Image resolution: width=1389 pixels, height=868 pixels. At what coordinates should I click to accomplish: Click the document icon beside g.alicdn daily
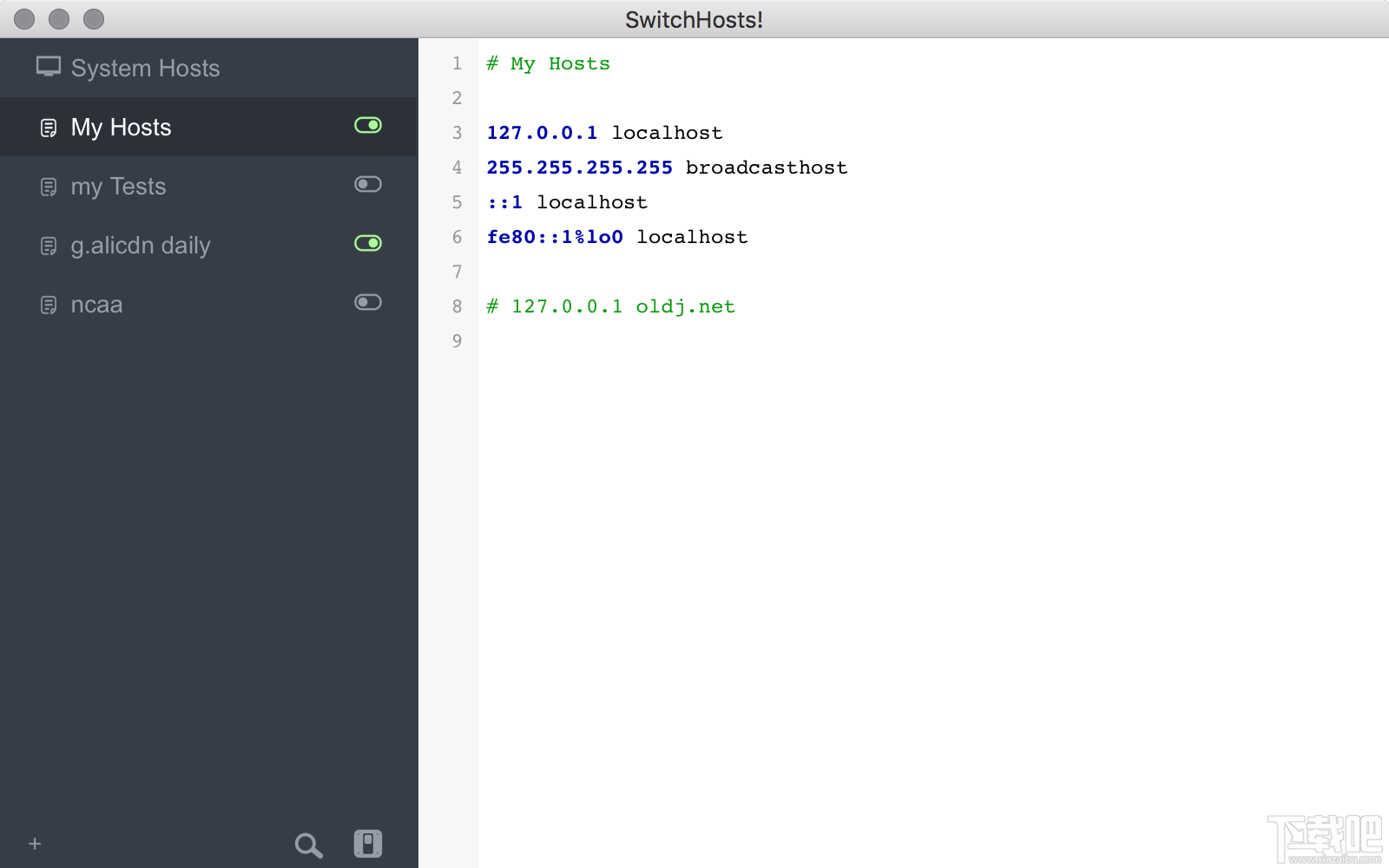49,246
